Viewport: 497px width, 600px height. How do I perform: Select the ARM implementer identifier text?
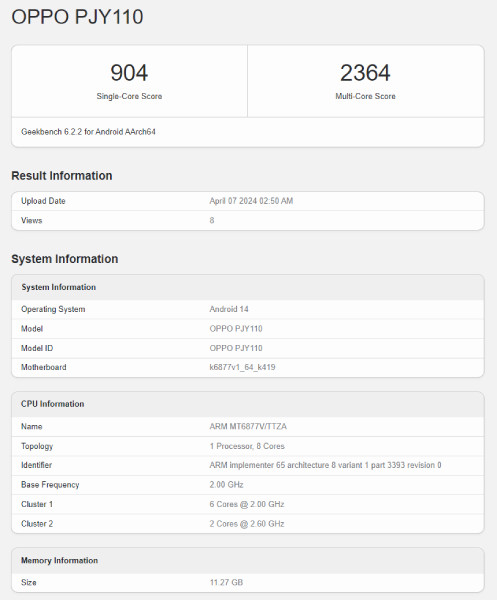(325, 465)
